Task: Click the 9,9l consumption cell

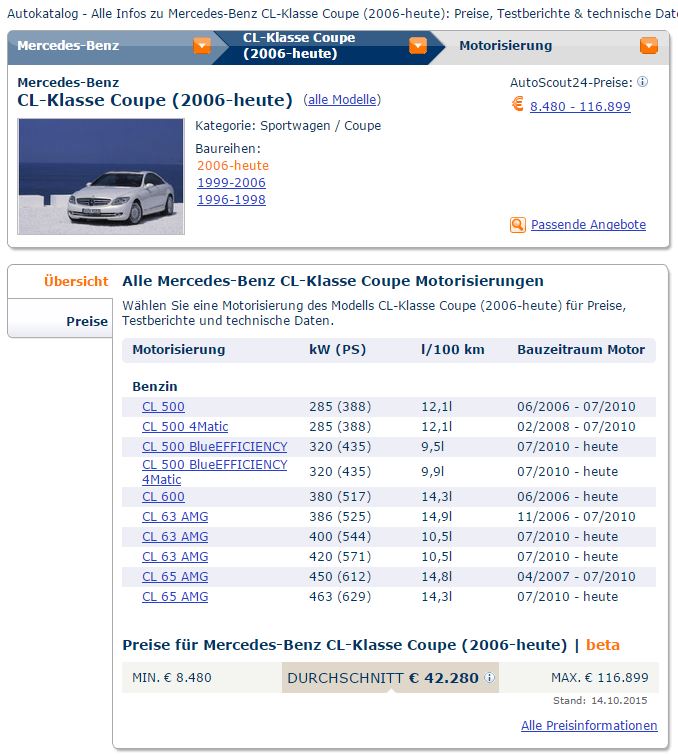Action: (x=433, y=471)
